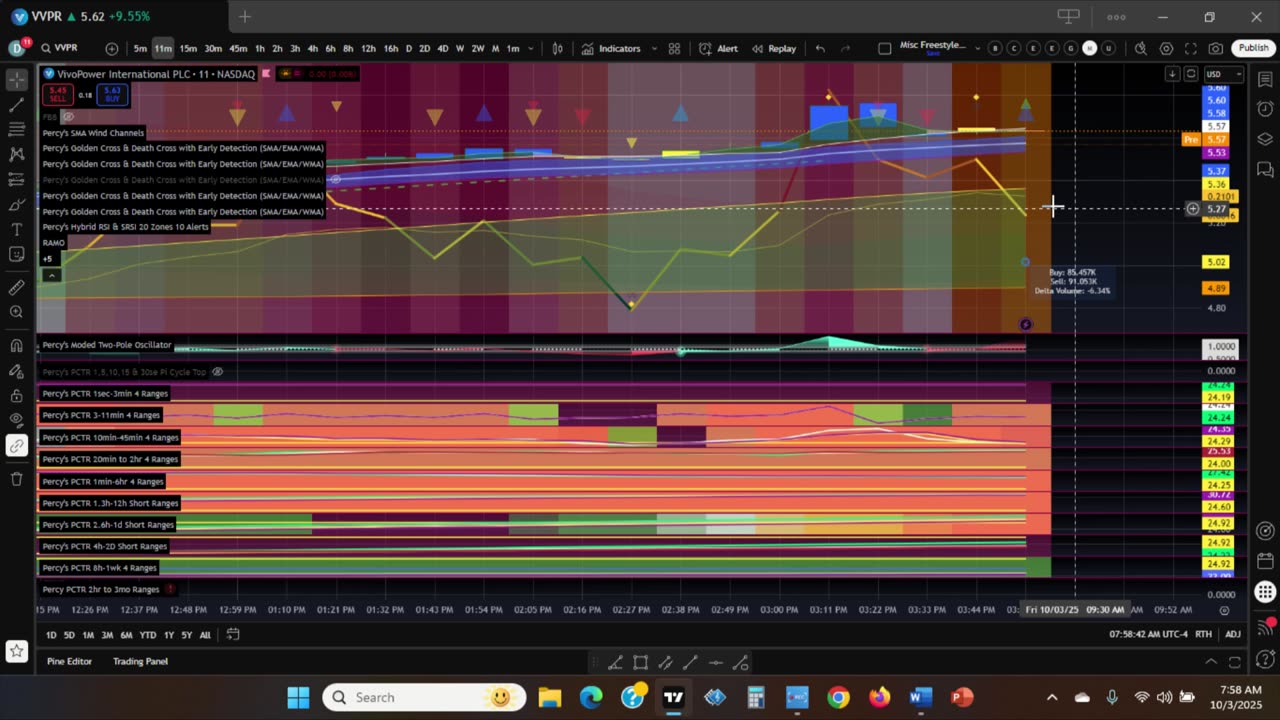The image size is (1280, 720).
Task: Switch to the 15m timeframe
Action: click(188, 48)
